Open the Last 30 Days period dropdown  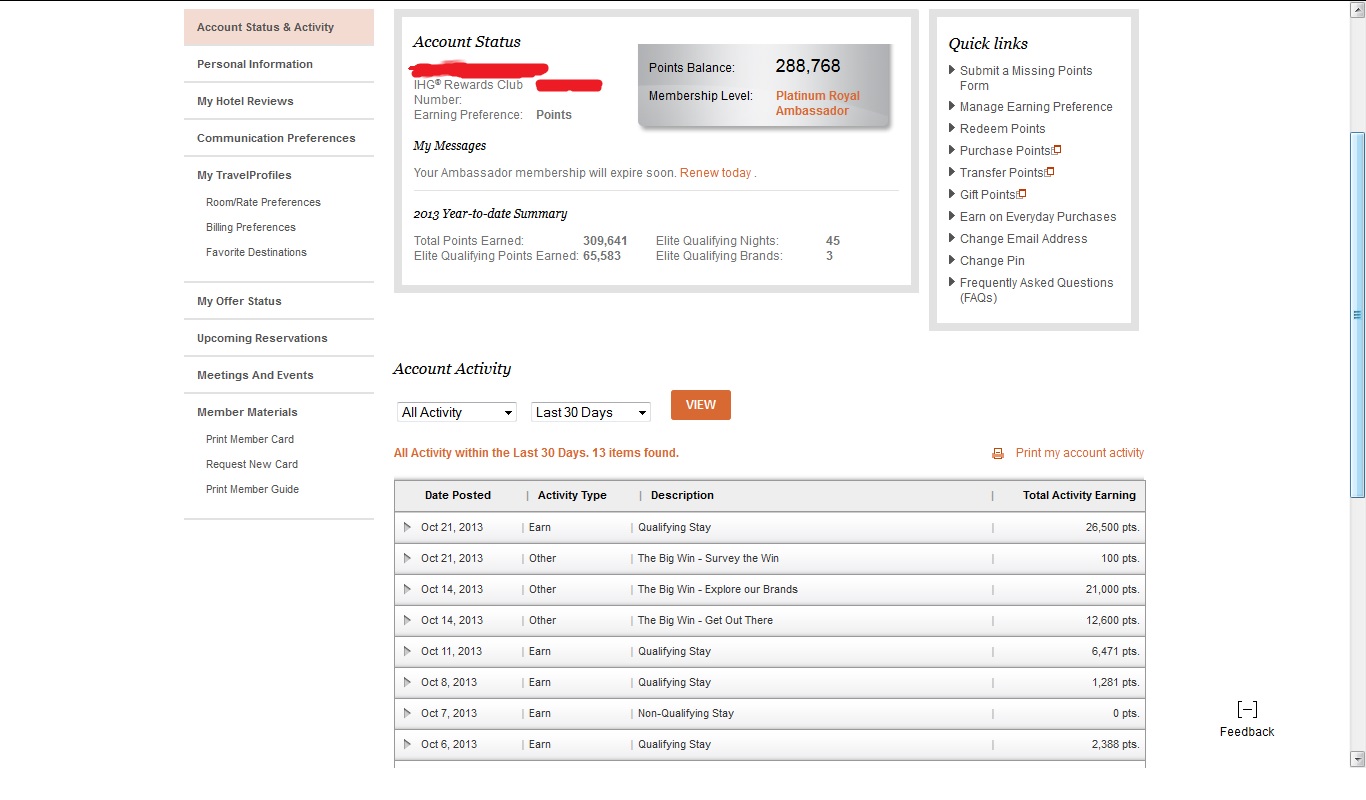[x=590, y=412]
